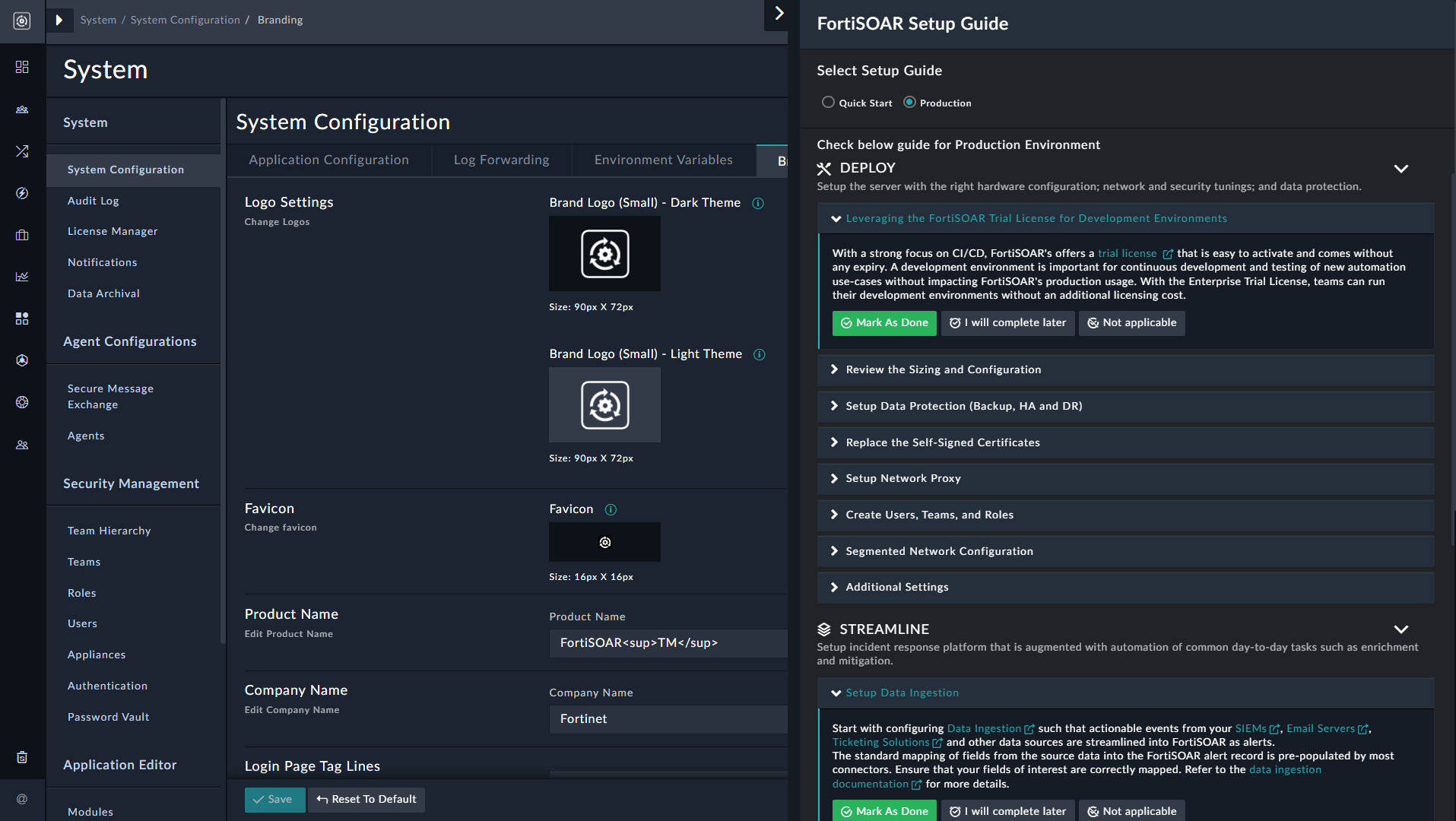
Task: Select the Queue Management people icon
Action: coord(22,109)
